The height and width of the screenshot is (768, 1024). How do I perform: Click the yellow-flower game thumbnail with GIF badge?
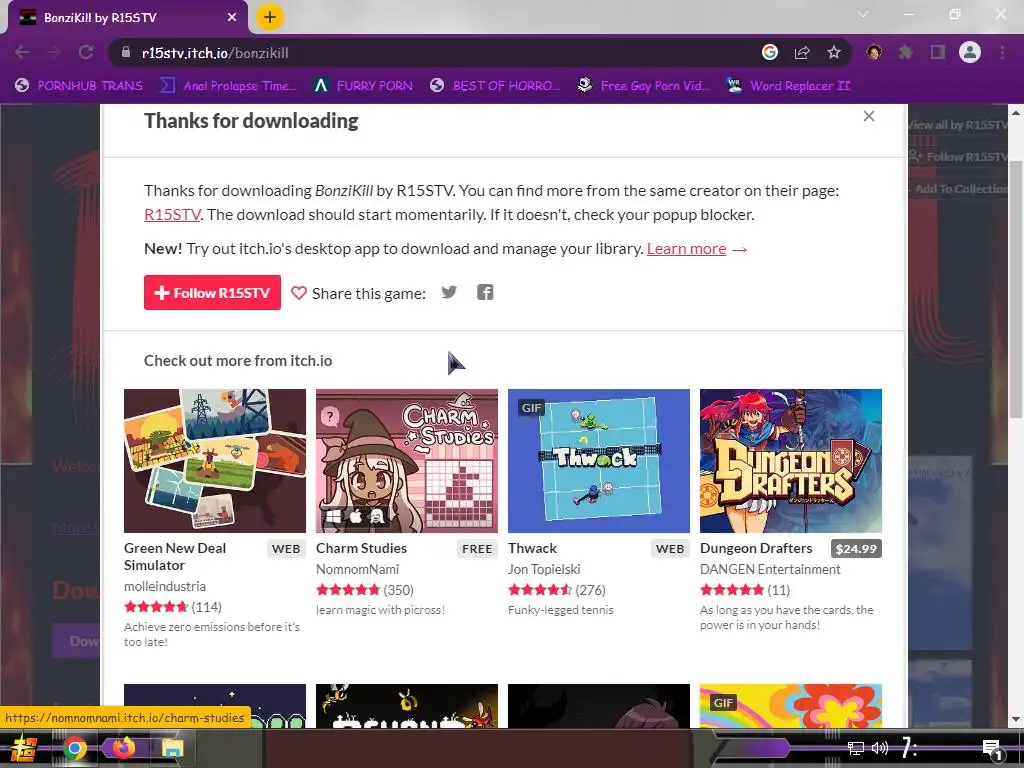pyautogui.click(x=791, y=705)
